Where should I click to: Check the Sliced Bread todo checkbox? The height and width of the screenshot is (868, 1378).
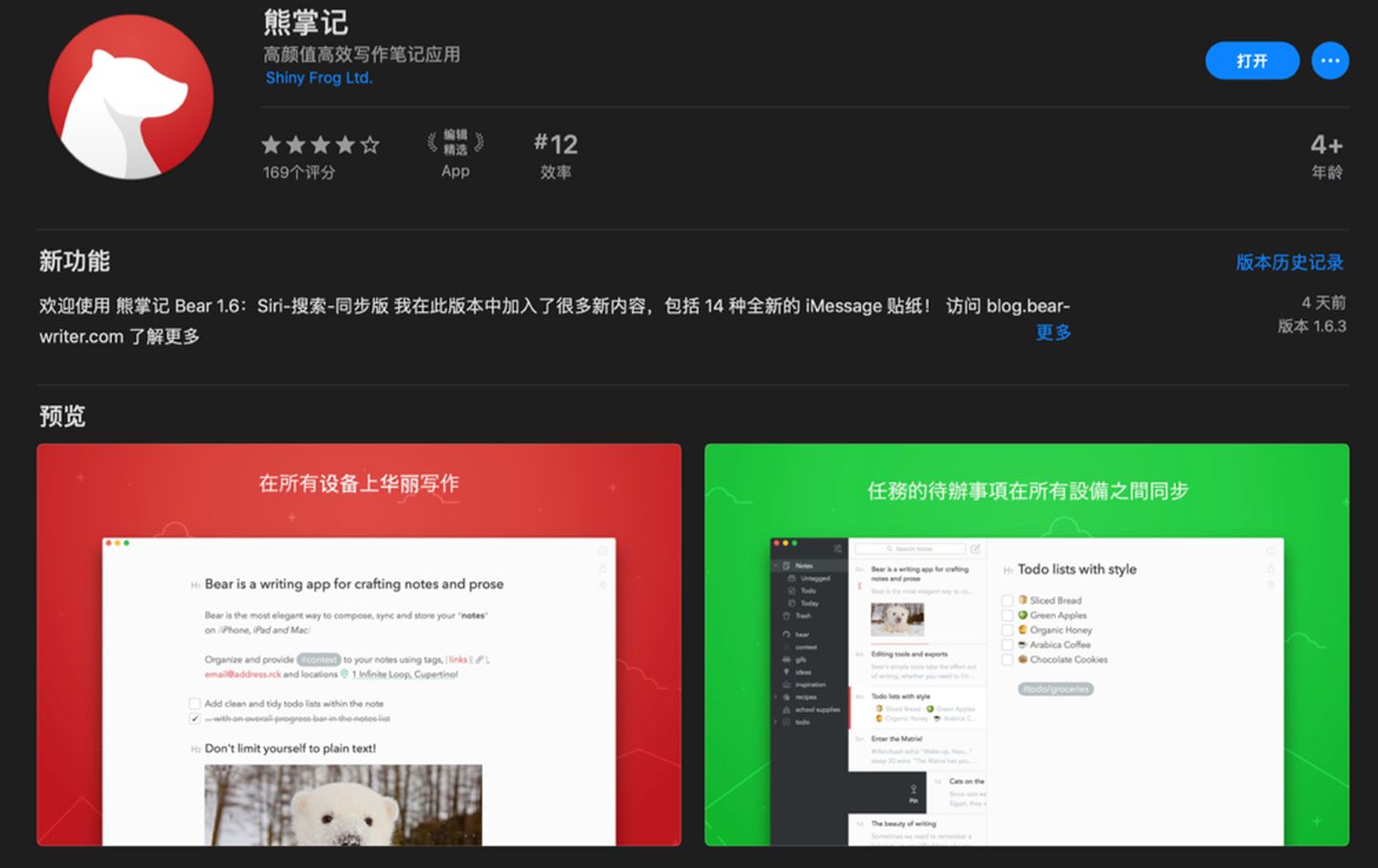click(x=1007, y=601)
